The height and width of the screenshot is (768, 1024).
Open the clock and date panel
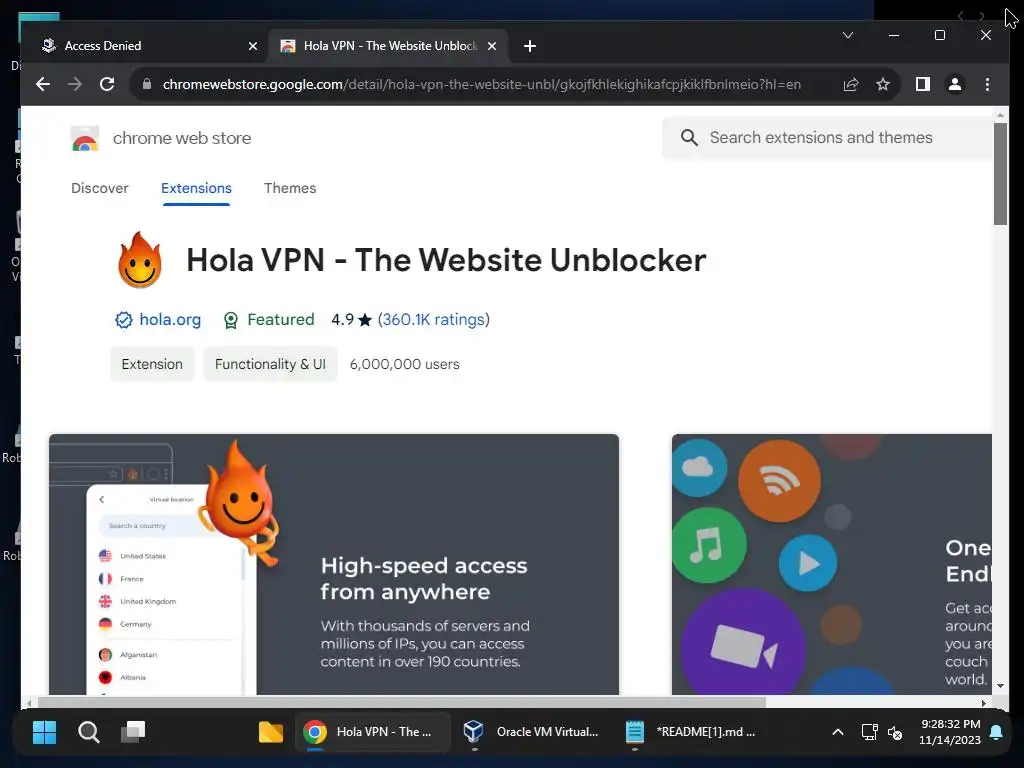pos(950,732)
